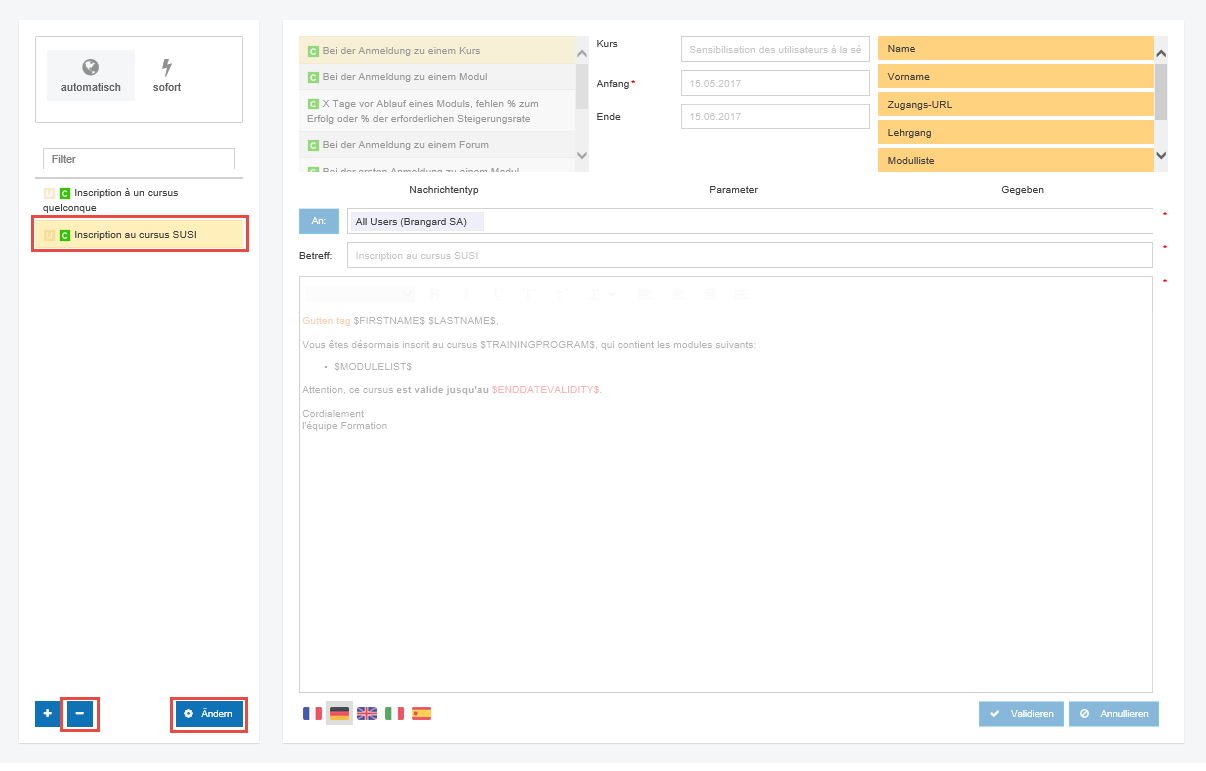Choose the Italian flag language icon
The image size is (1206, 771).
[394, 713]
